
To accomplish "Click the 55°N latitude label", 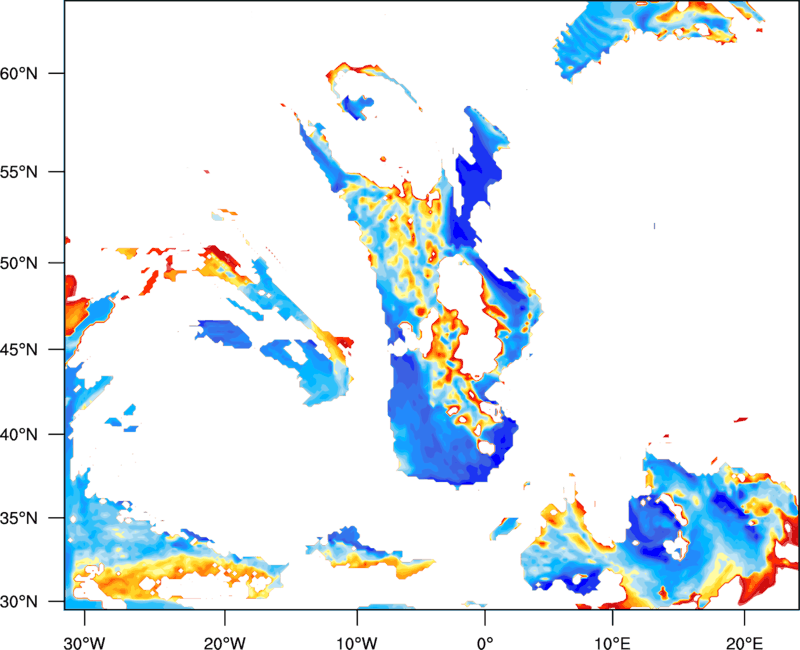I will (19, 172).
